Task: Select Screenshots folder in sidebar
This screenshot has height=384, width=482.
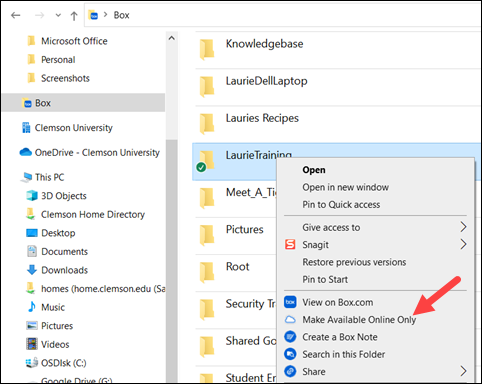Action: click(x=65, y=78)
